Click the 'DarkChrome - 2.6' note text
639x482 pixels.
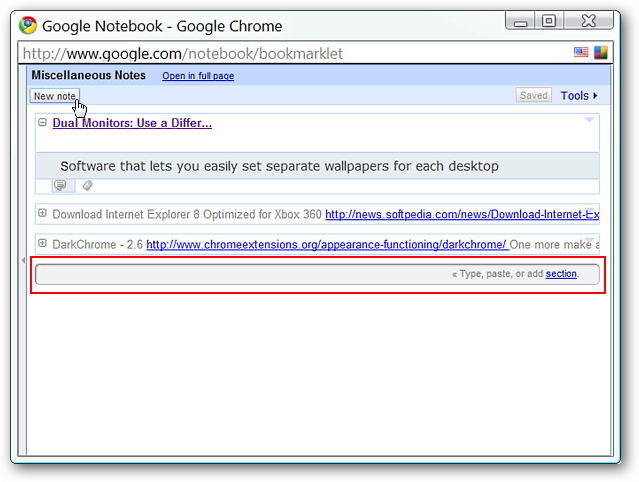point(97,244)
